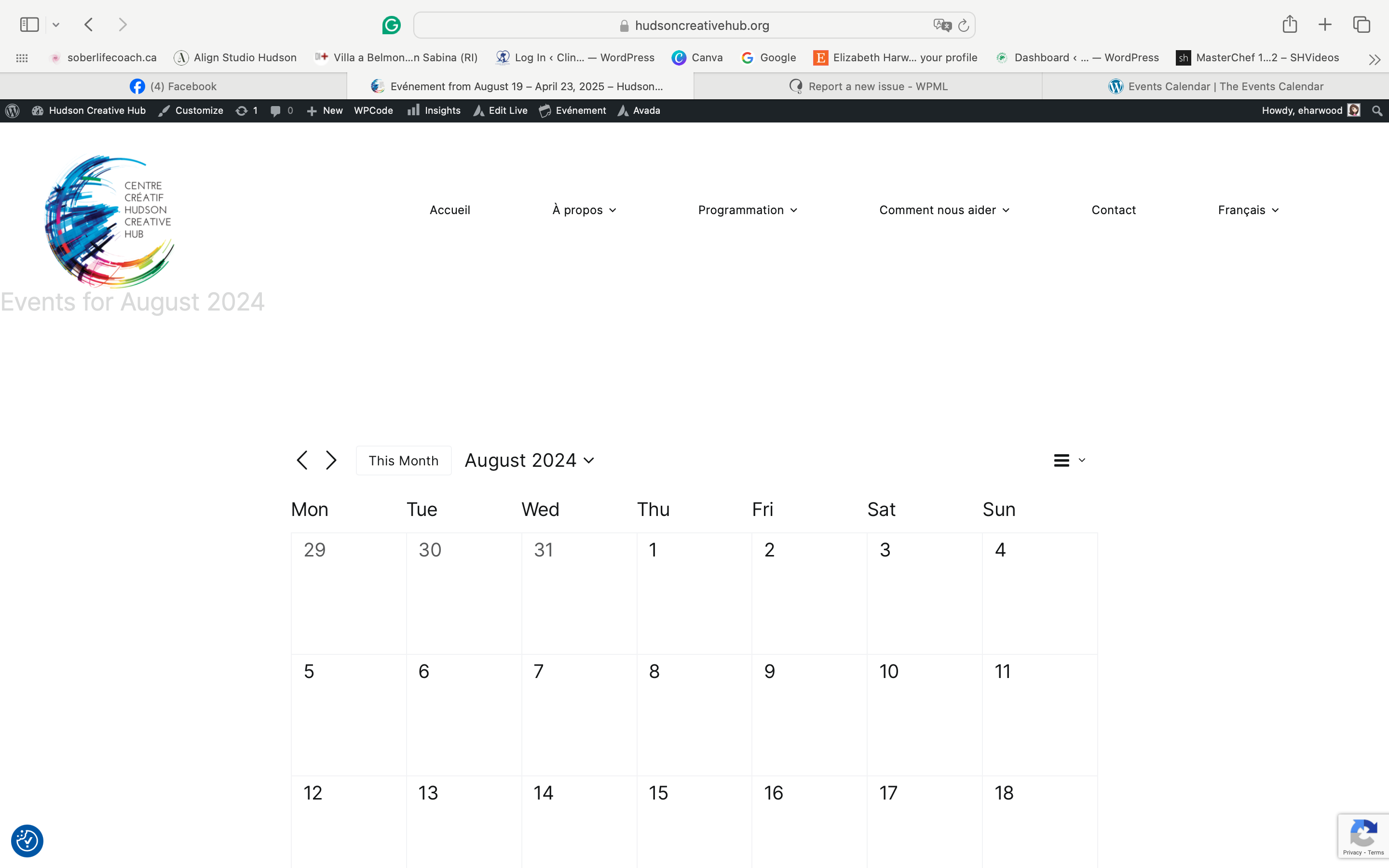1389x868 pixels.
Task: Go to previous month in calendar
Action: pyautogui.click(x=302, y=461)
